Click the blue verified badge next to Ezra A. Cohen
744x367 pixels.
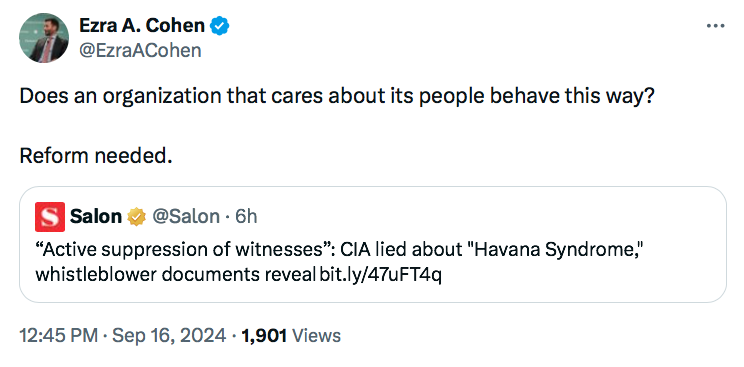(220, 26)
